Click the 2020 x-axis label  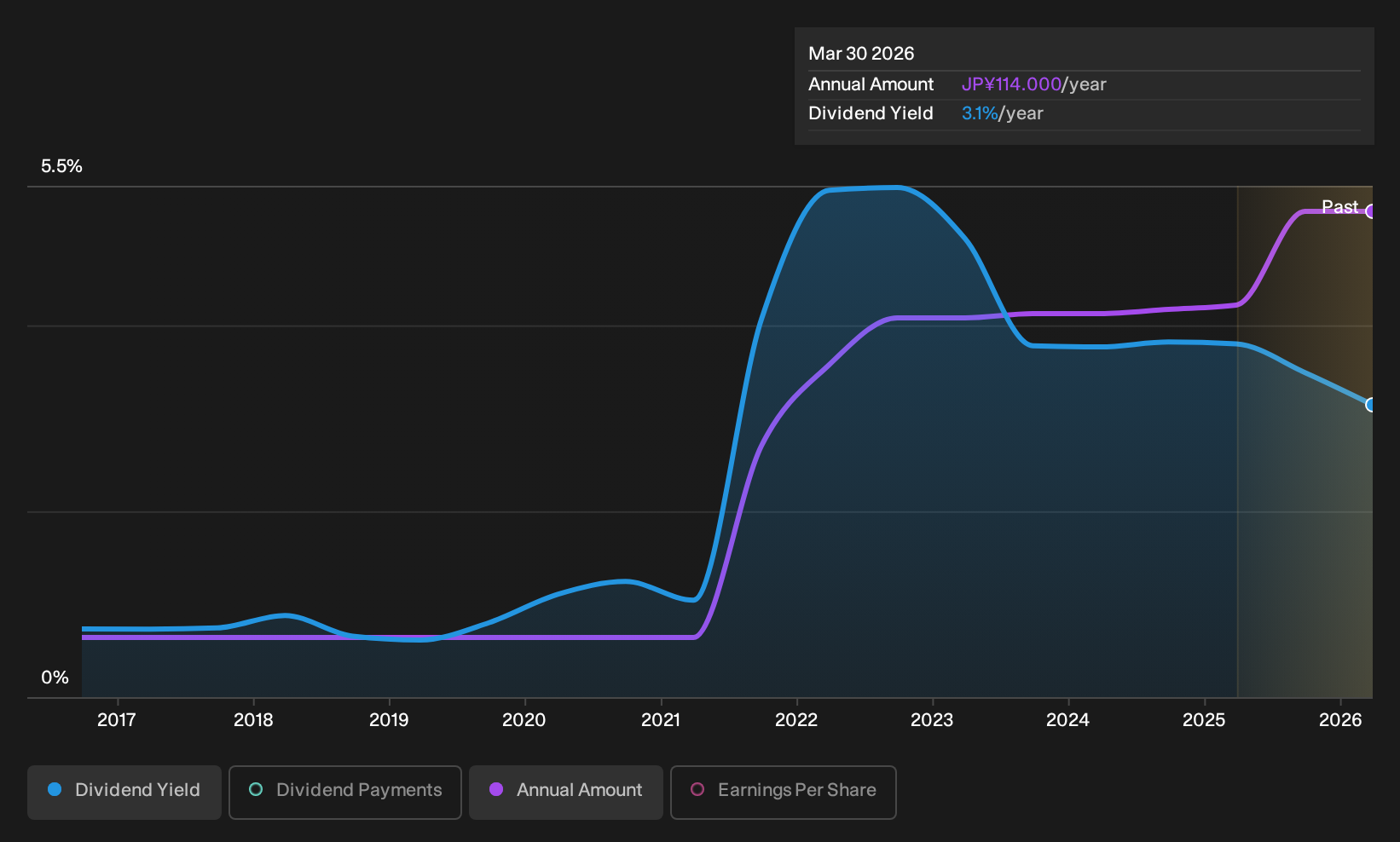pos(524,720)
